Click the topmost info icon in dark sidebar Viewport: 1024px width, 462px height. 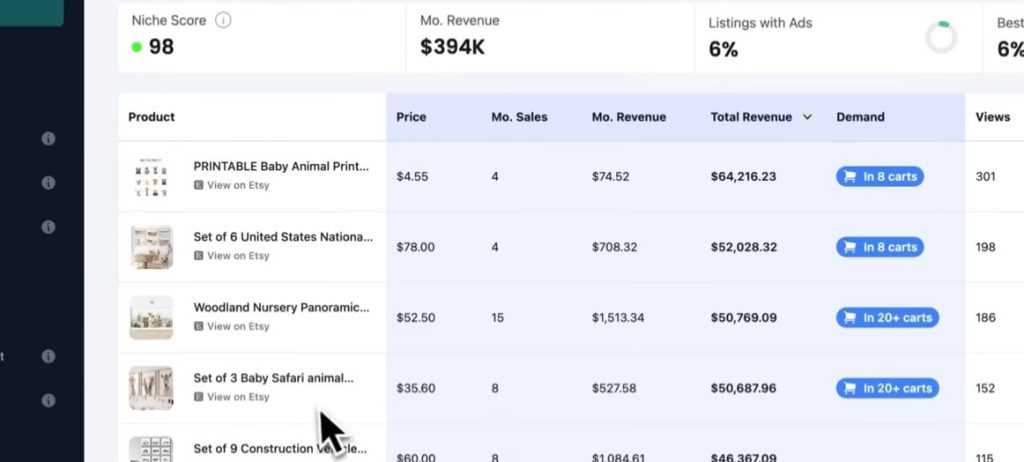48,139
